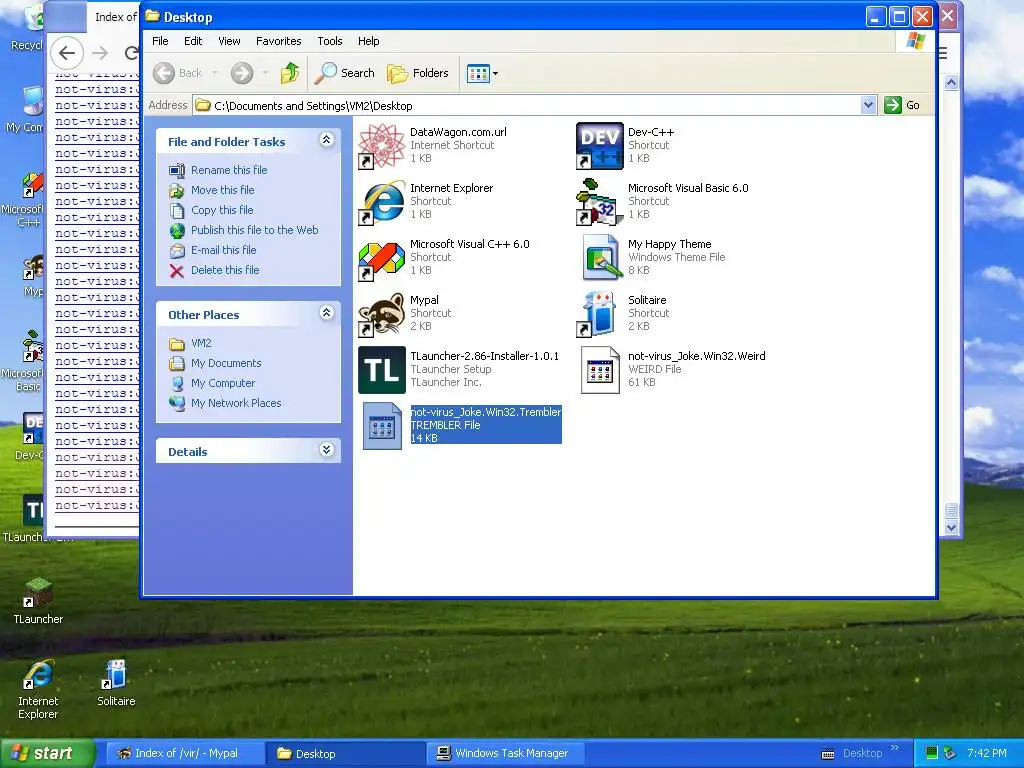Select the Microsoft Visual Basic 6.0 shortcut icon
The height and width of the screenshot is (768, 1024).
point(600,202)
